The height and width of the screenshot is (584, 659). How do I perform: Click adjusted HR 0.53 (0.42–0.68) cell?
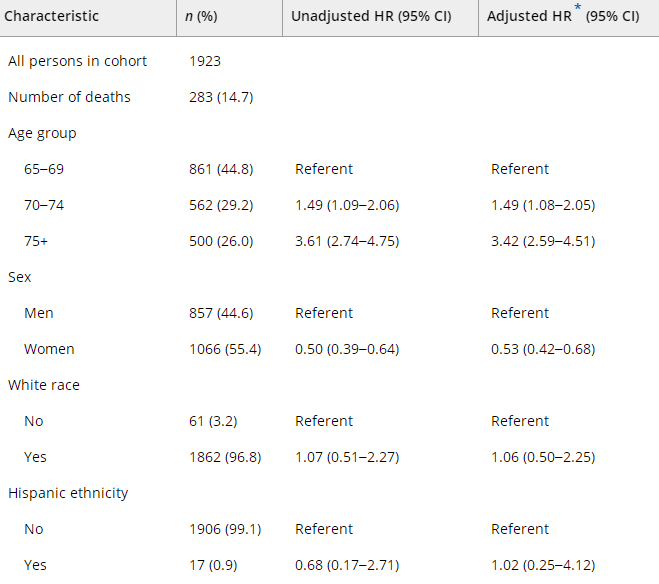point(543,349)
